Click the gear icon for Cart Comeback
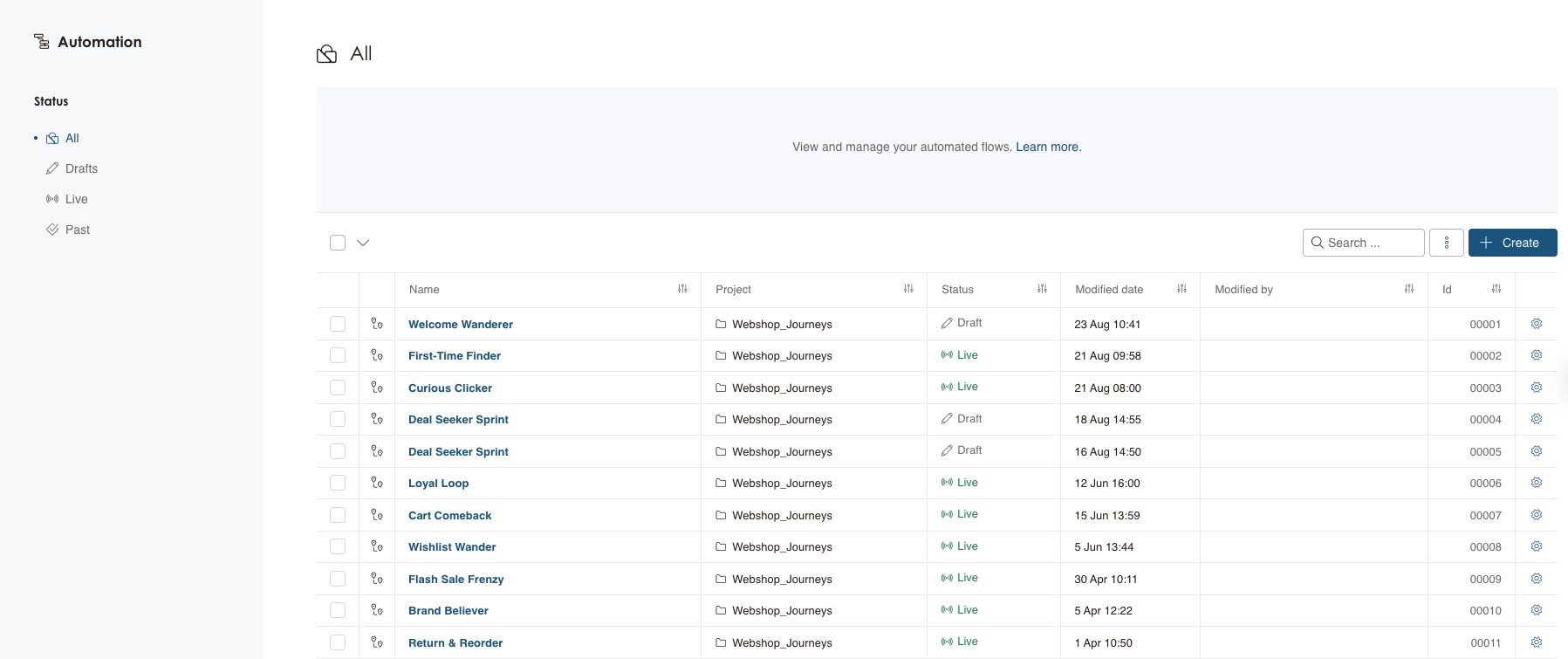 click(1536, 515)
